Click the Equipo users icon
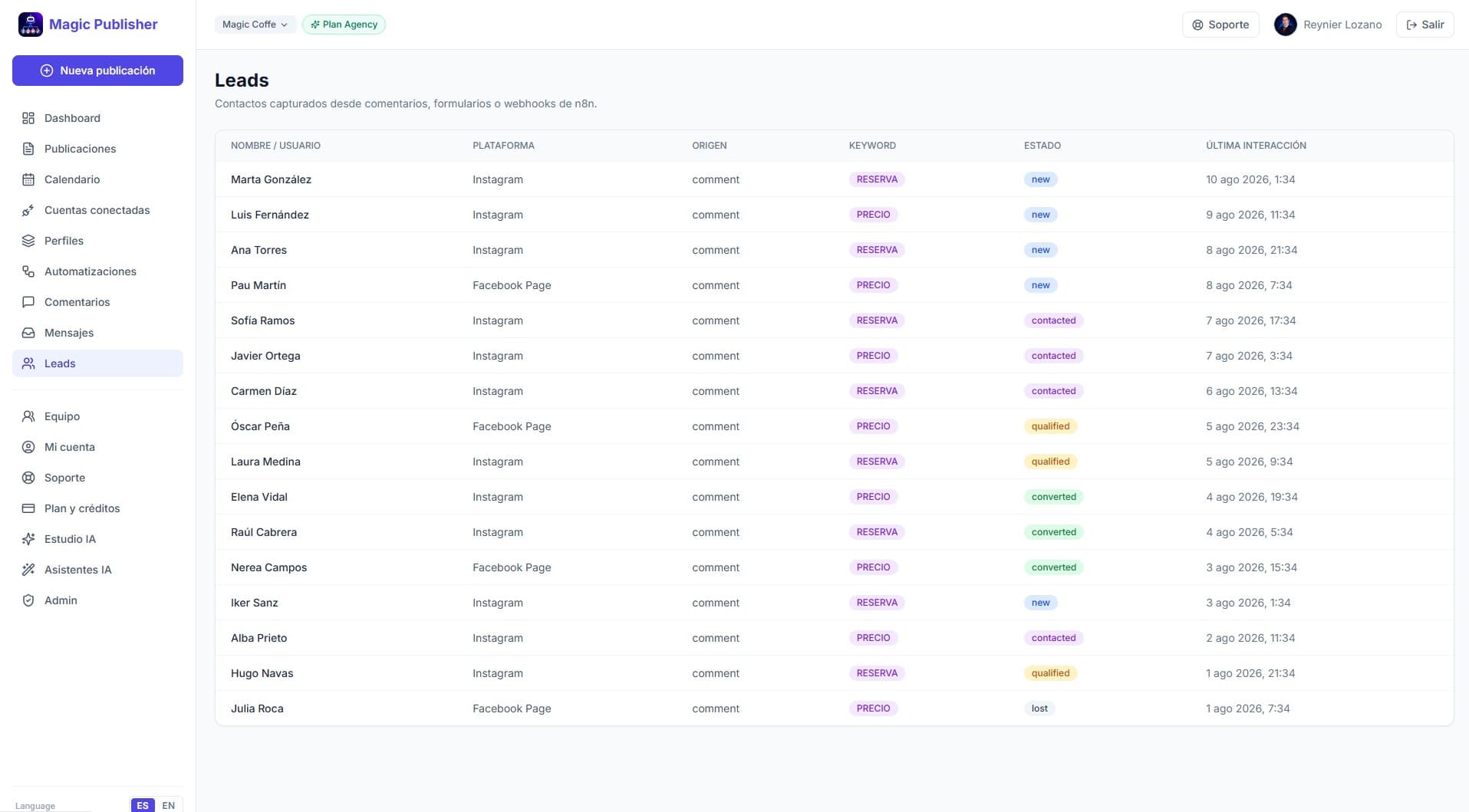1469x812 pixels. pyautogui.click(x=28, y=416)
